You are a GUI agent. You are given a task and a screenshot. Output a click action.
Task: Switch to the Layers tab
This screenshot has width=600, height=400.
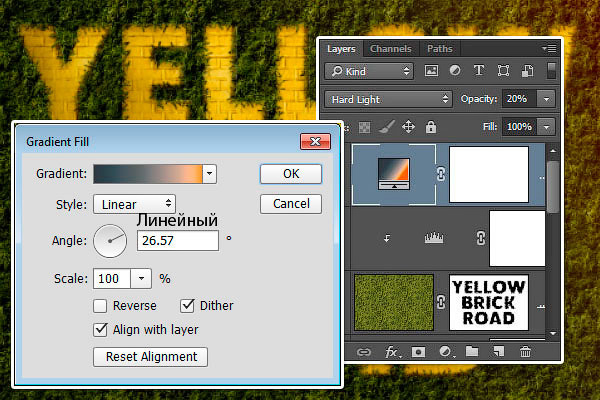341,49
